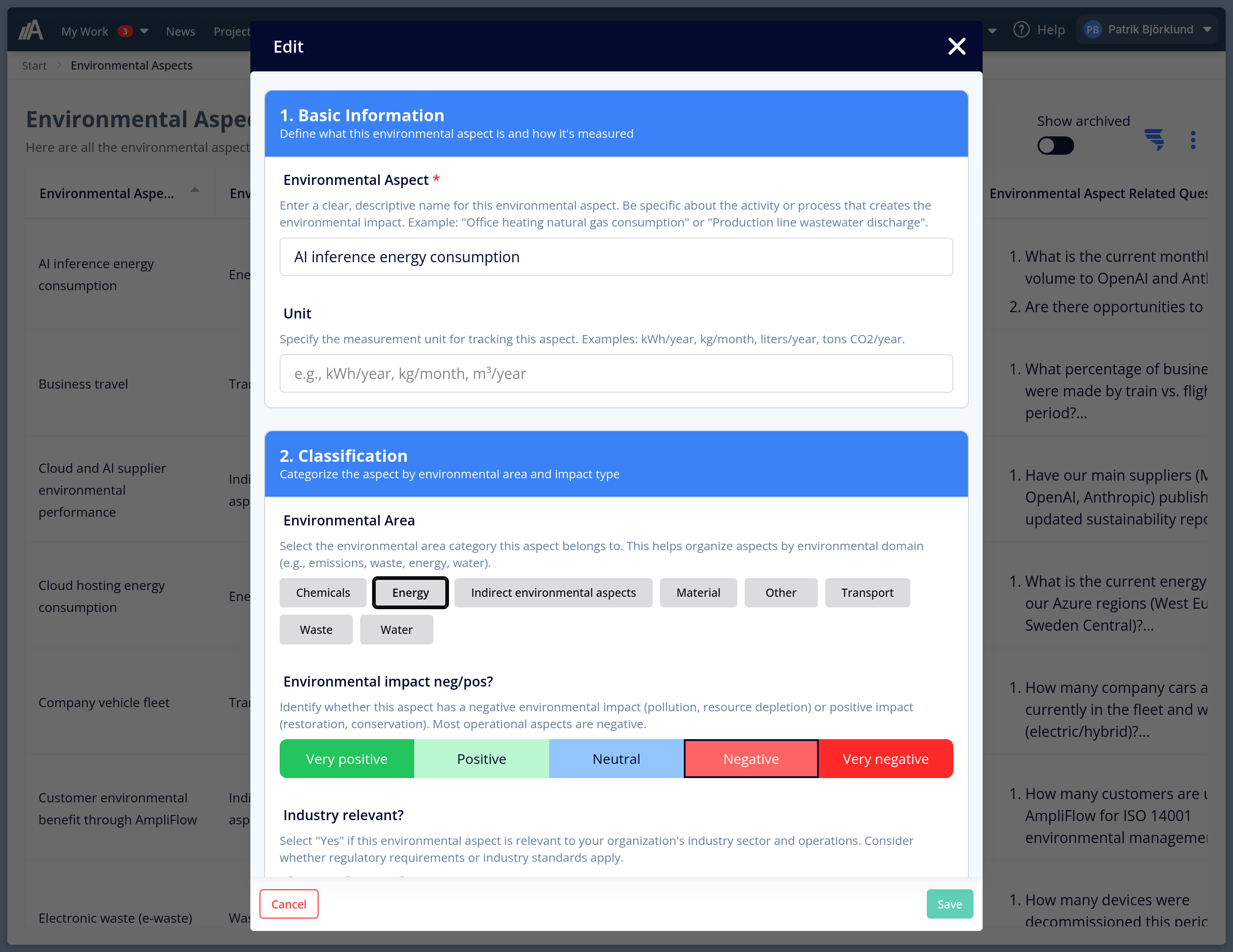Click the green Save button
Screen dimensions: 1233x952
(949, 903)
